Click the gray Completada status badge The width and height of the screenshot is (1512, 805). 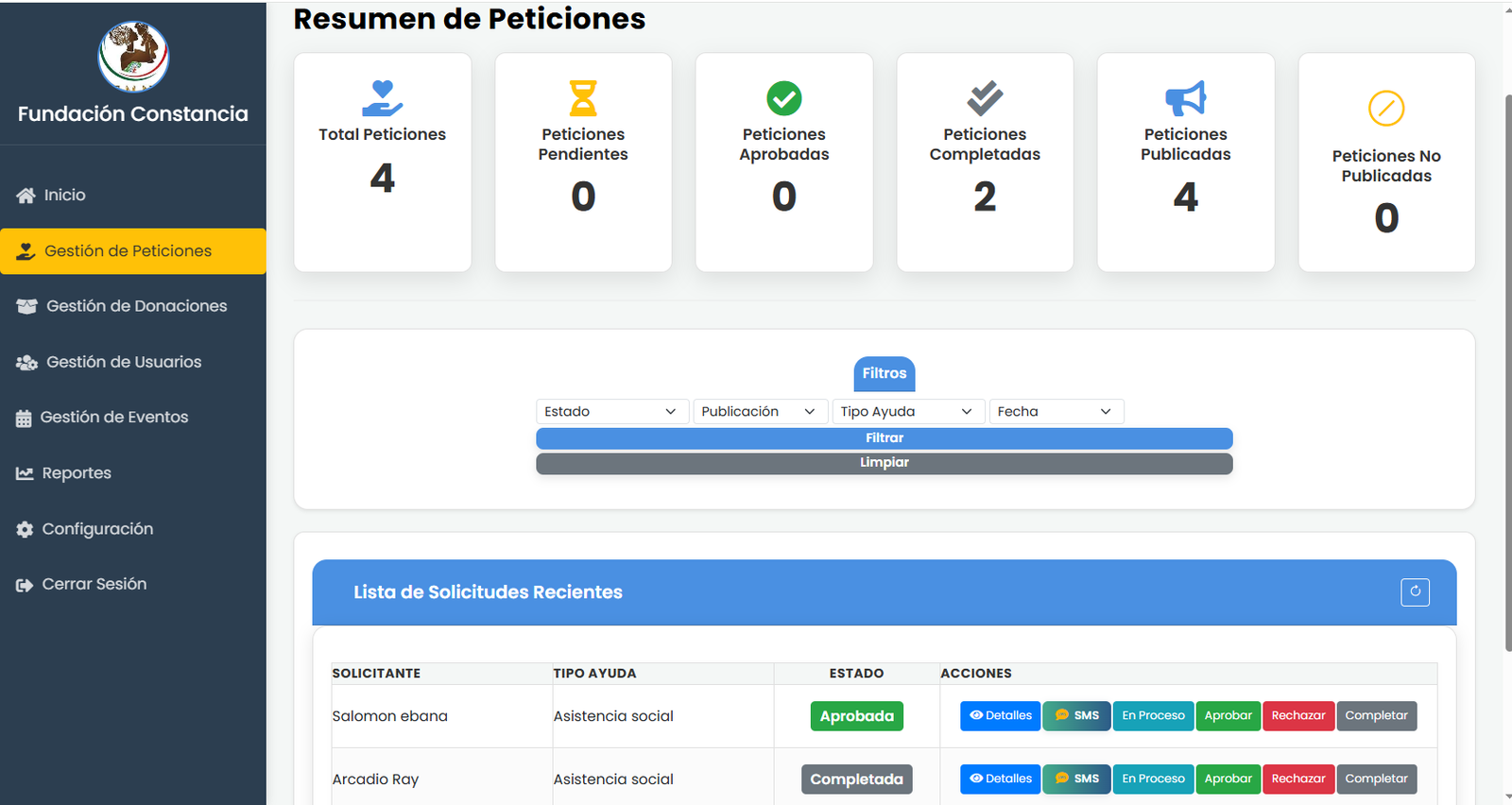857,779
